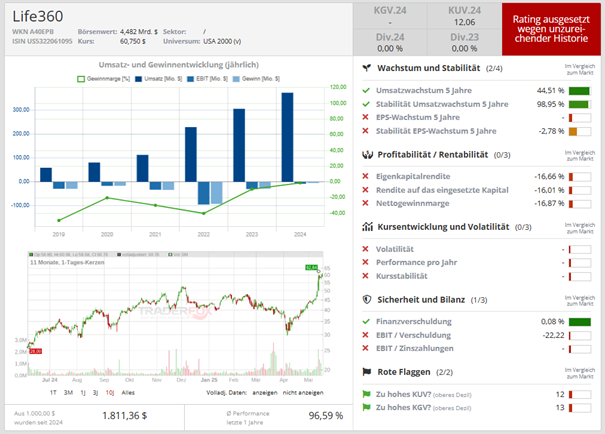The image size is (605, 434).
Task: Select the 10J chart time range
Action: pos(110,393)
